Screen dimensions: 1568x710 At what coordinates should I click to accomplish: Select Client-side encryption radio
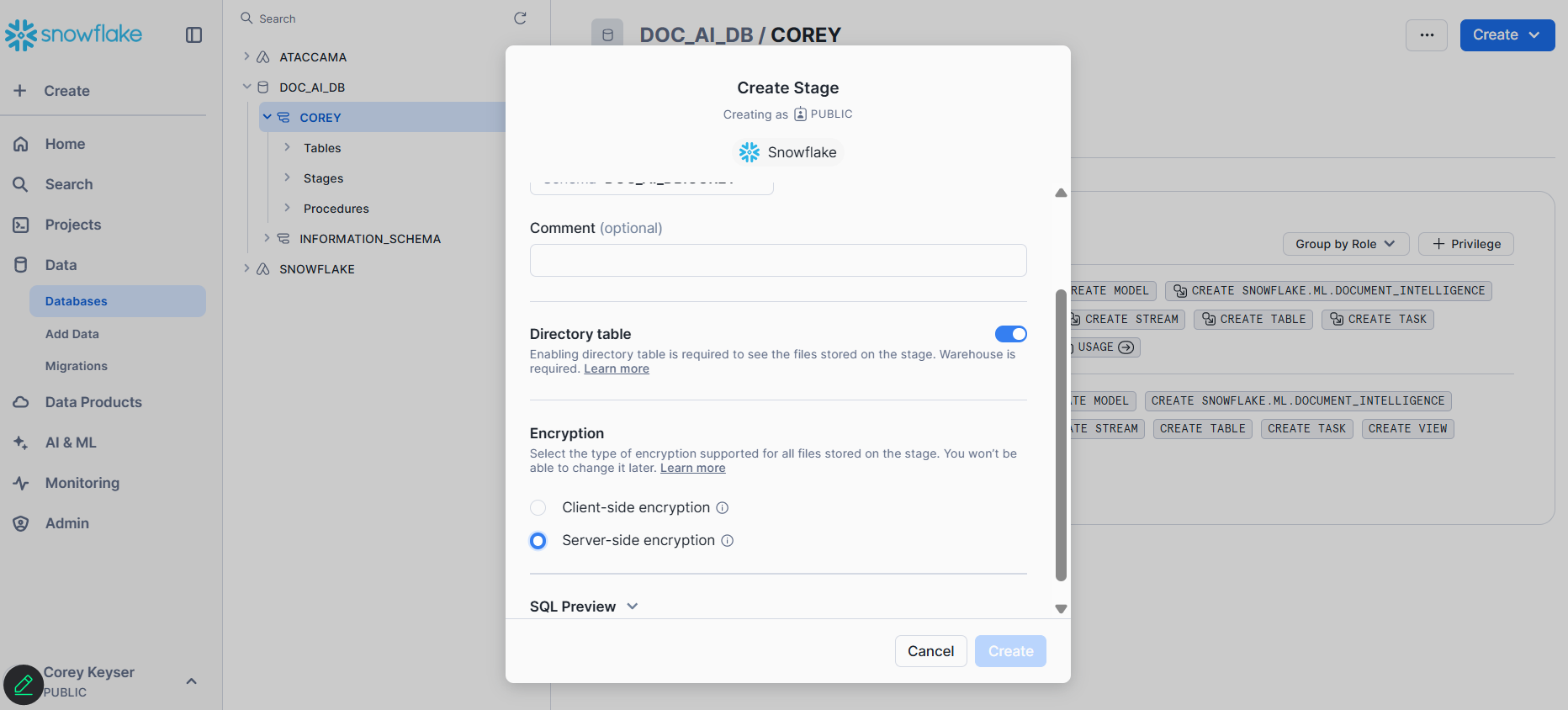(x=538, y=508)
